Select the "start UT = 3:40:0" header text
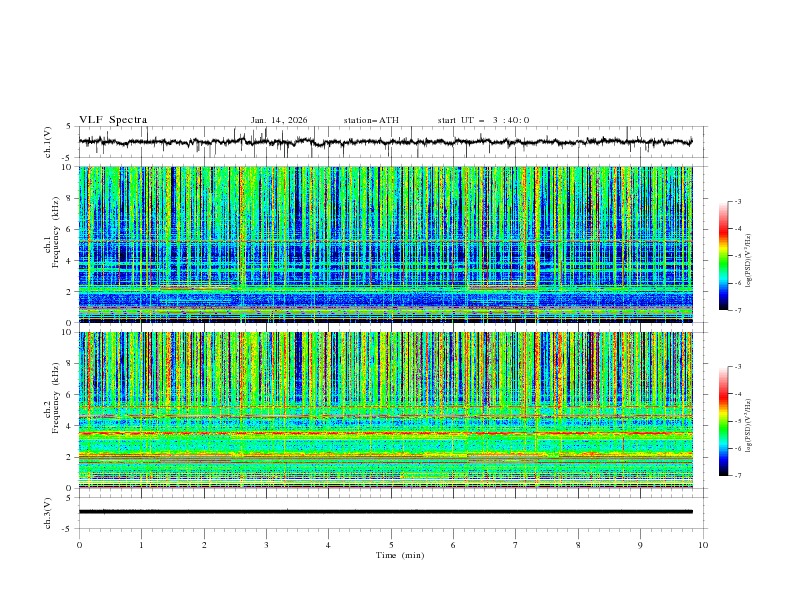The height and width of the screenshot is (612, 792). (x=483, y=120)
